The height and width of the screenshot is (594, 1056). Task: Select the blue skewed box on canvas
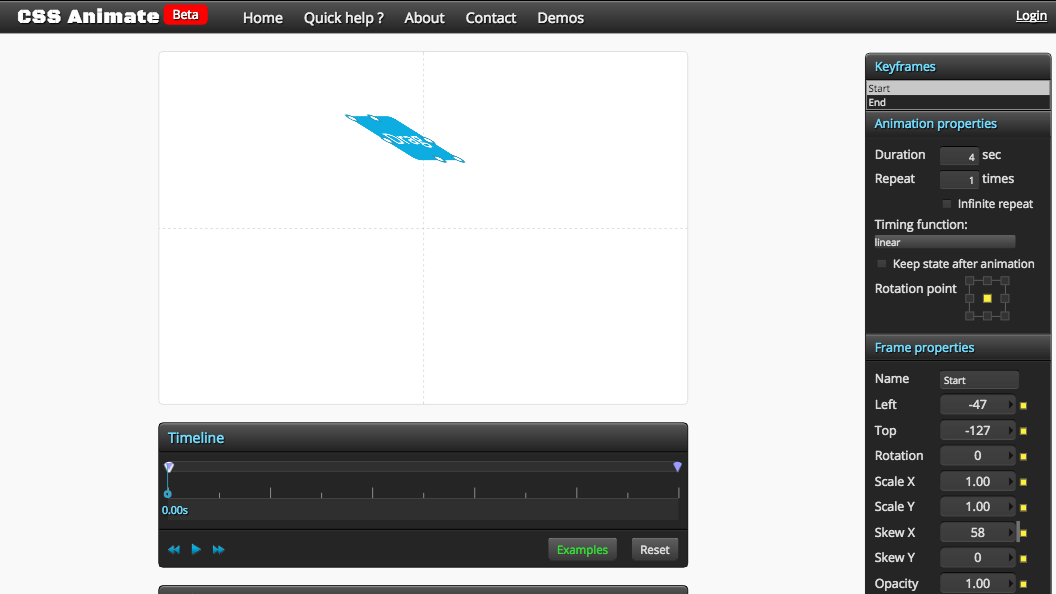(405, 138)
